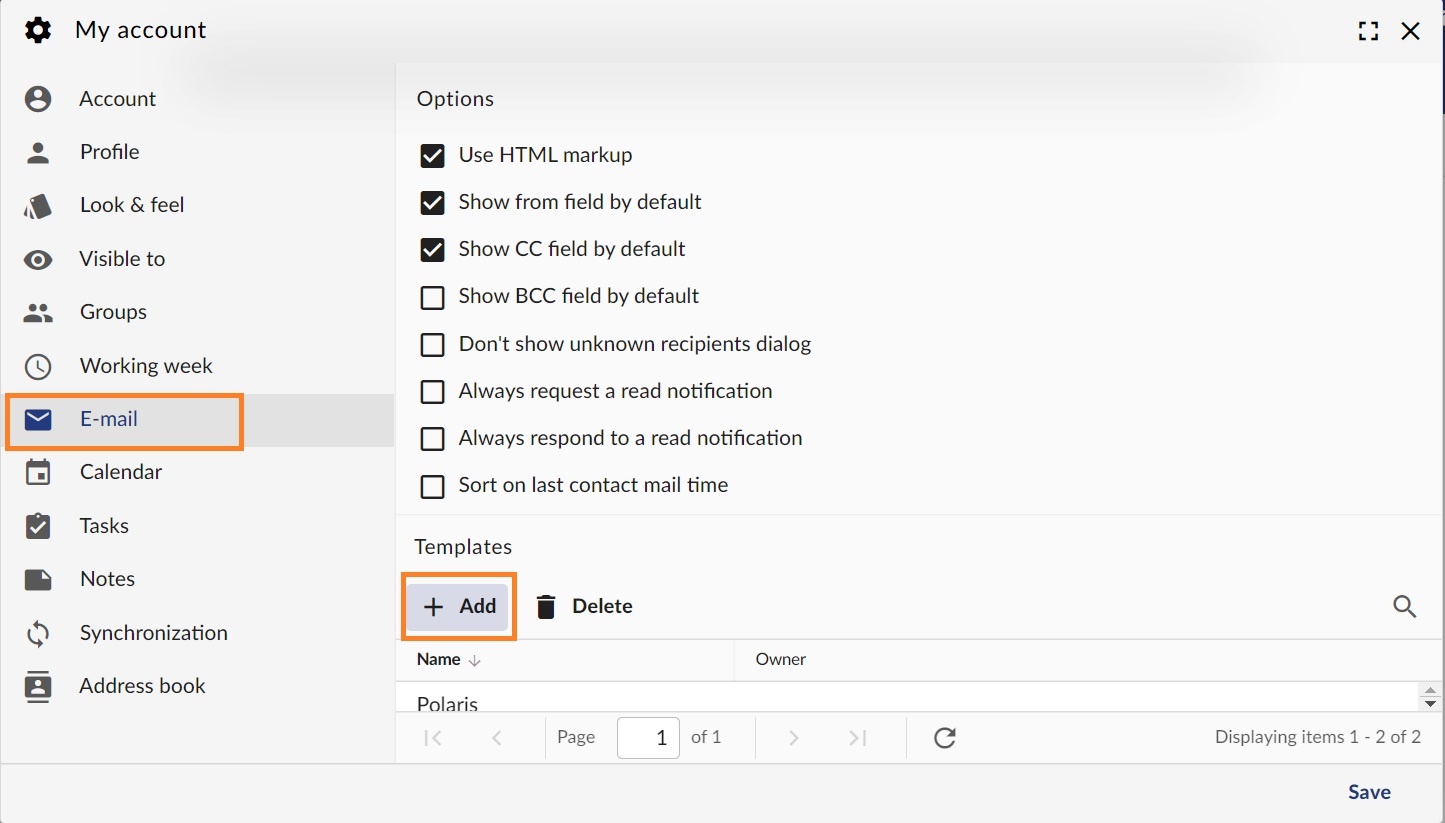The width and height of the screenshot is (1445, 823).
Task: Check Always request a read notification
Action: tap(432, 392)
